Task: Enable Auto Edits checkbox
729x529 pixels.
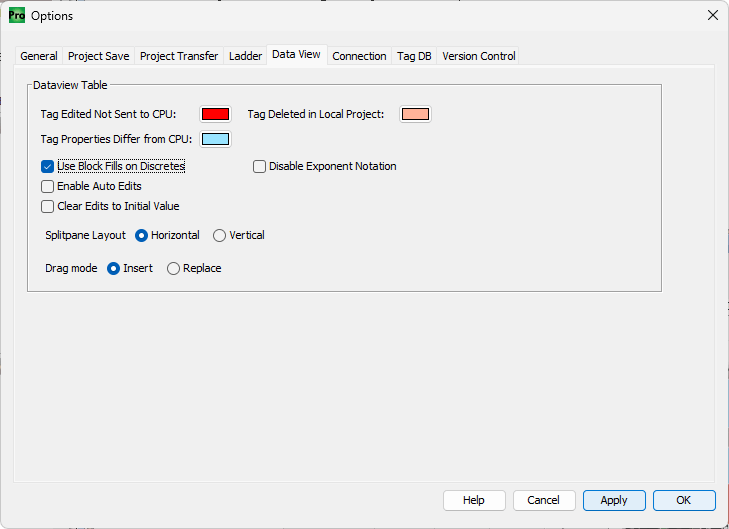Action: point(47,186)
